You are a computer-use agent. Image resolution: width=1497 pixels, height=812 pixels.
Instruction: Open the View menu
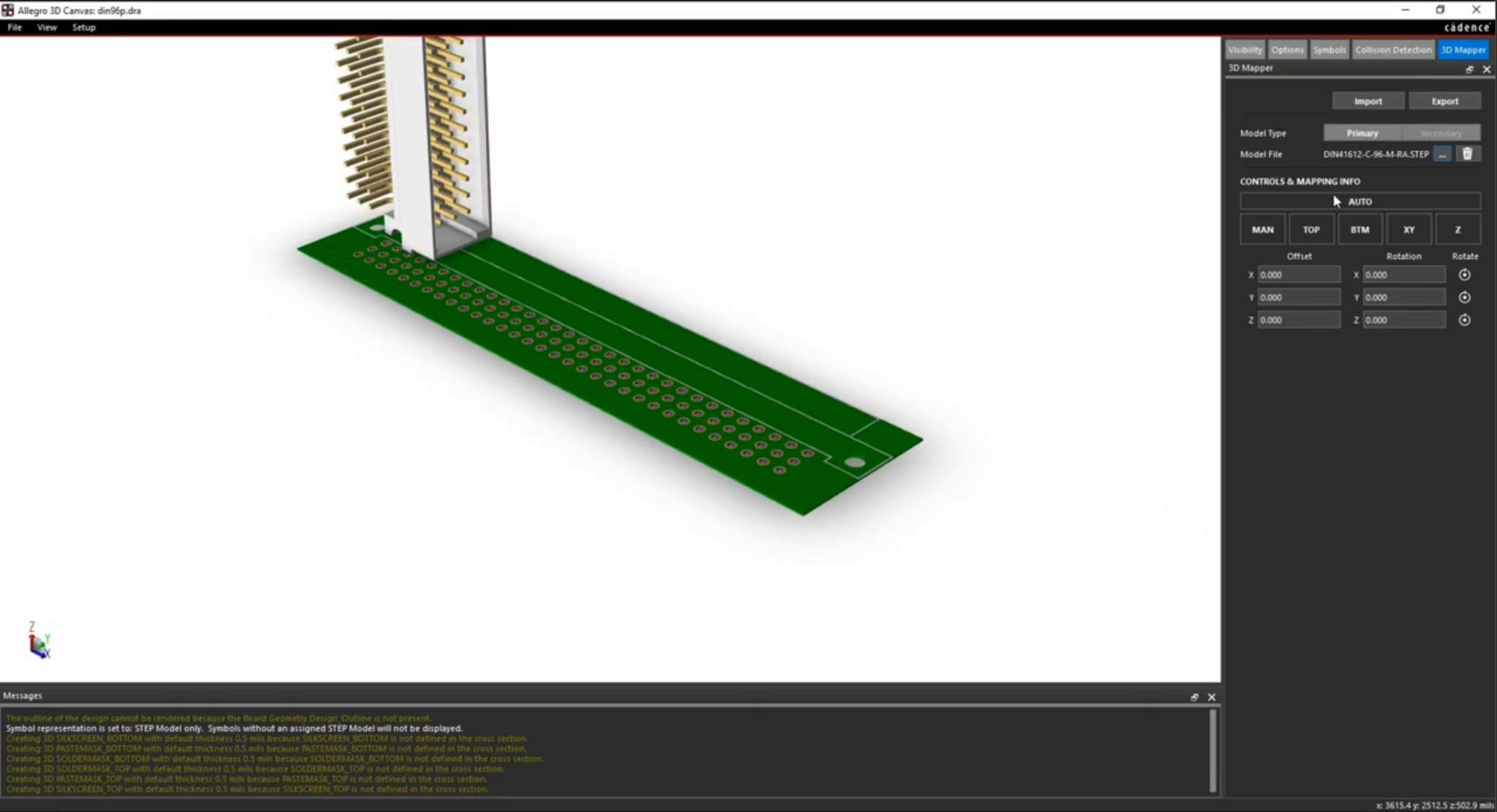(47, 27)
